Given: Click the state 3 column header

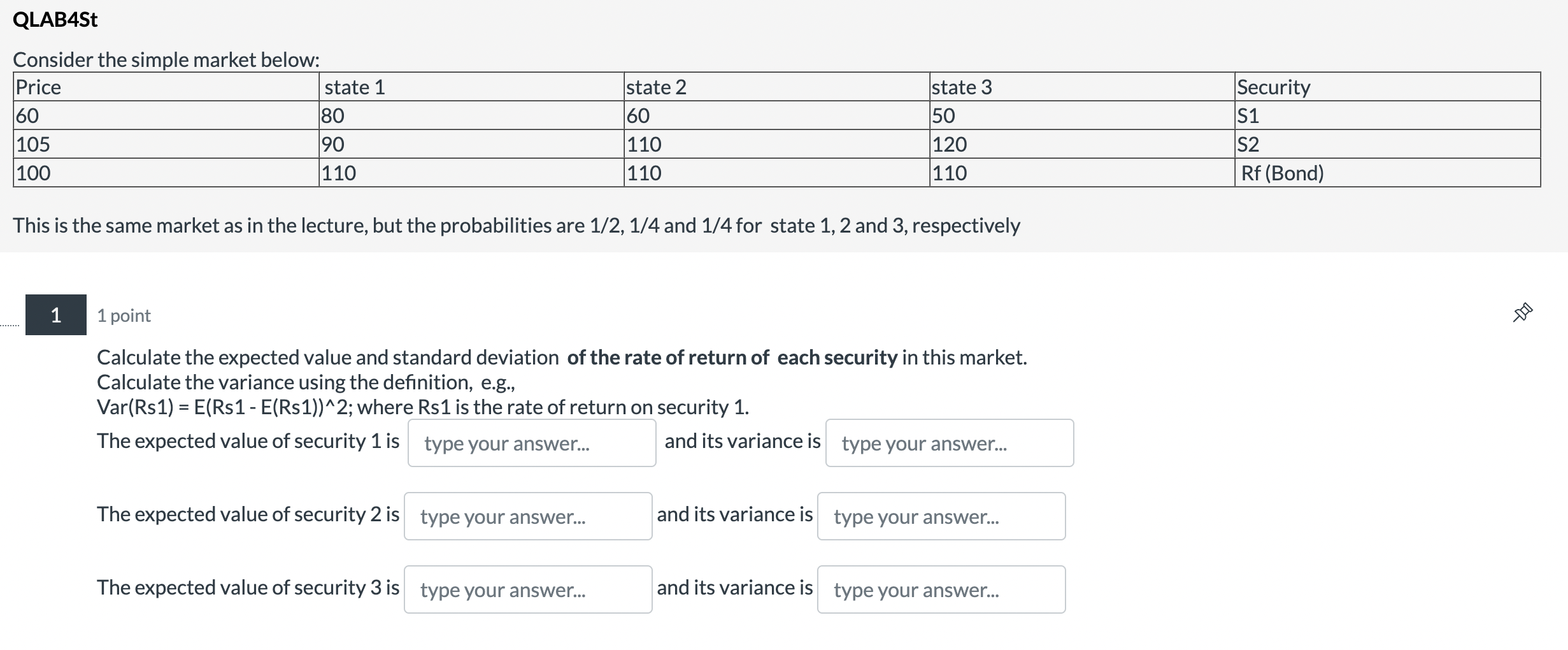Looking at the screenshot, I should [962, 87].
